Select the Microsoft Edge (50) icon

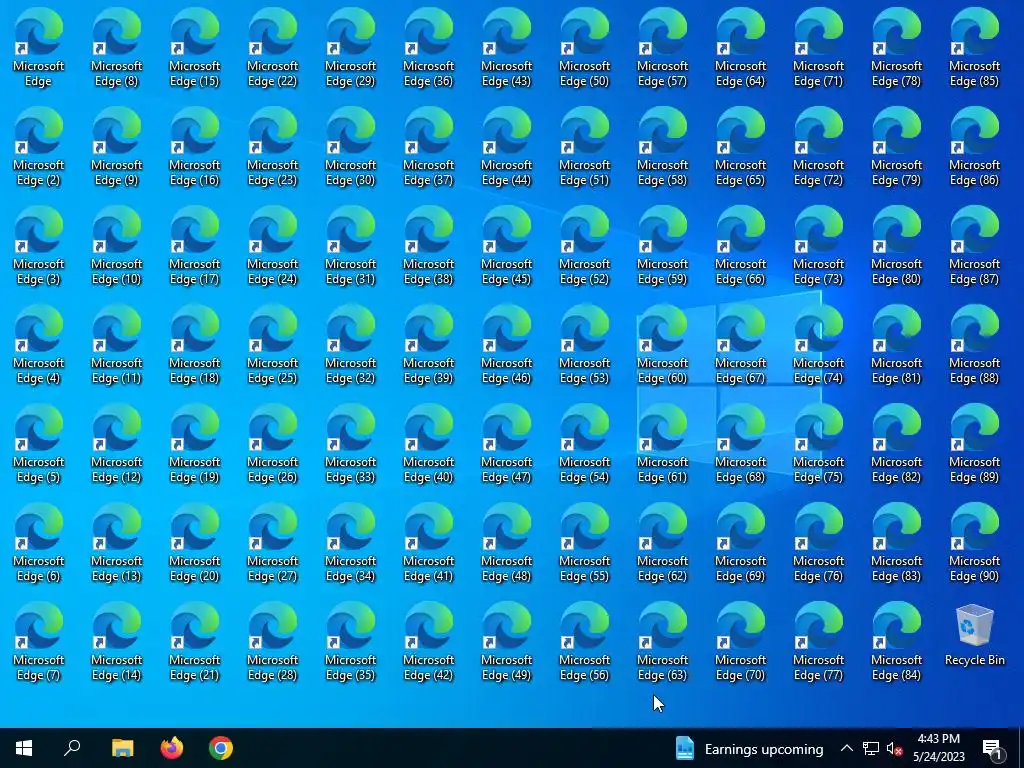click(x=584, y=48)
